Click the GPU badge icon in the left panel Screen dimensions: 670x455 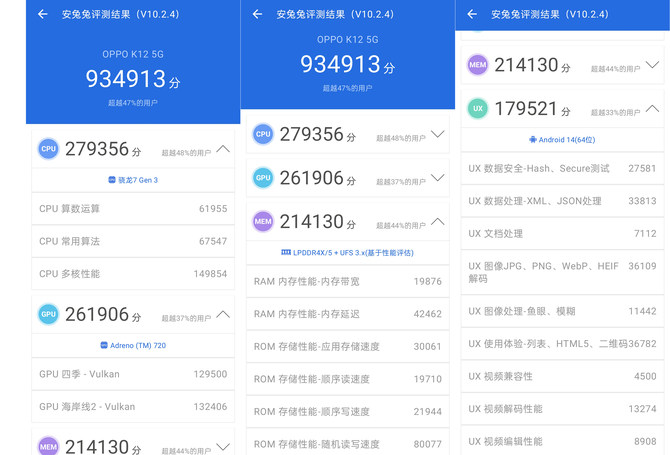[48, 314]
